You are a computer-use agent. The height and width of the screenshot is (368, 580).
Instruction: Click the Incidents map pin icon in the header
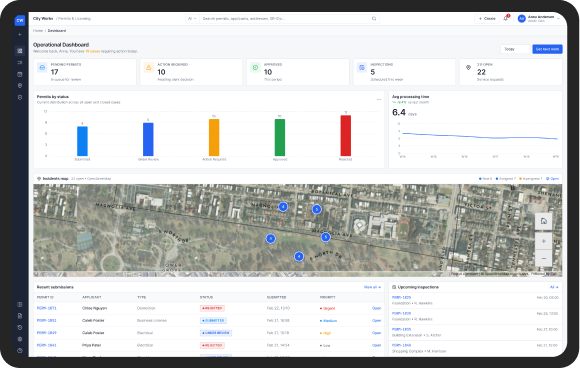pos(39,179)
